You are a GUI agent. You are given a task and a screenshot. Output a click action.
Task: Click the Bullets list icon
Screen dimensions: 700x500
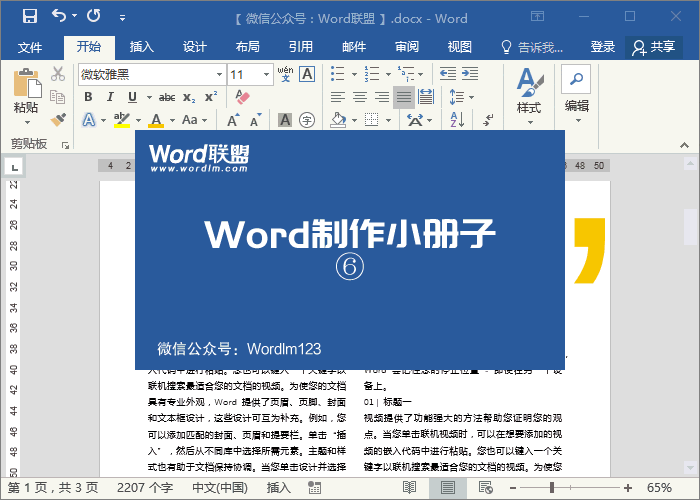point(338,74)
